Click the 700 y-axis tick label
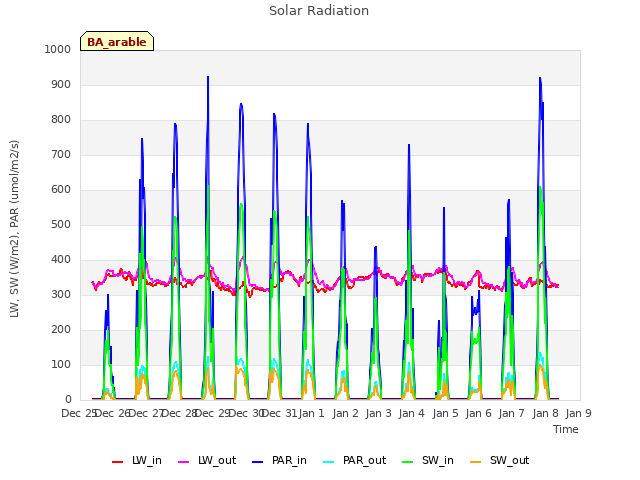Screen dimensions: 640x480 pos(61,155)
